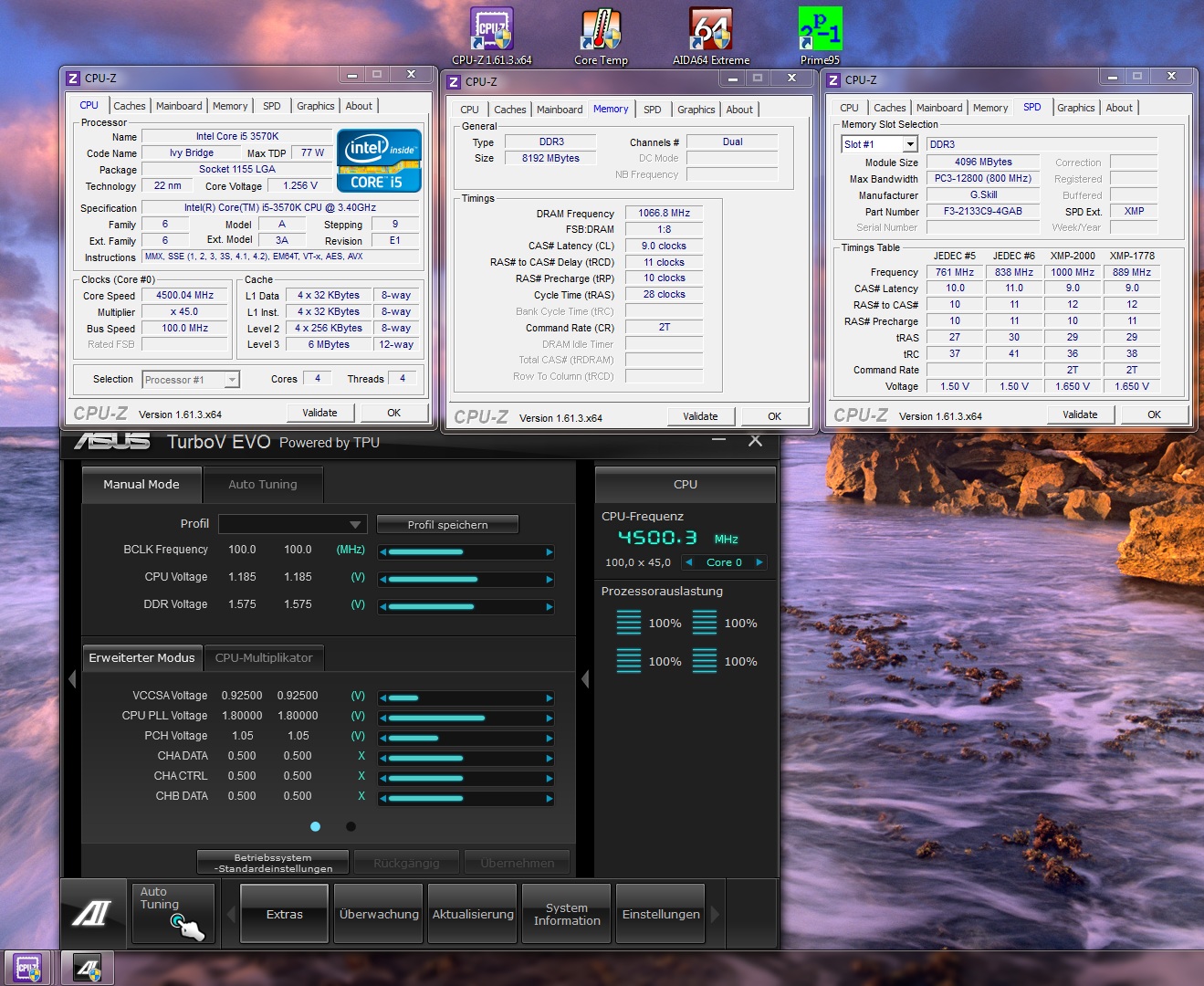Click the Intel Core i5 inside logo

coord(379,161)
